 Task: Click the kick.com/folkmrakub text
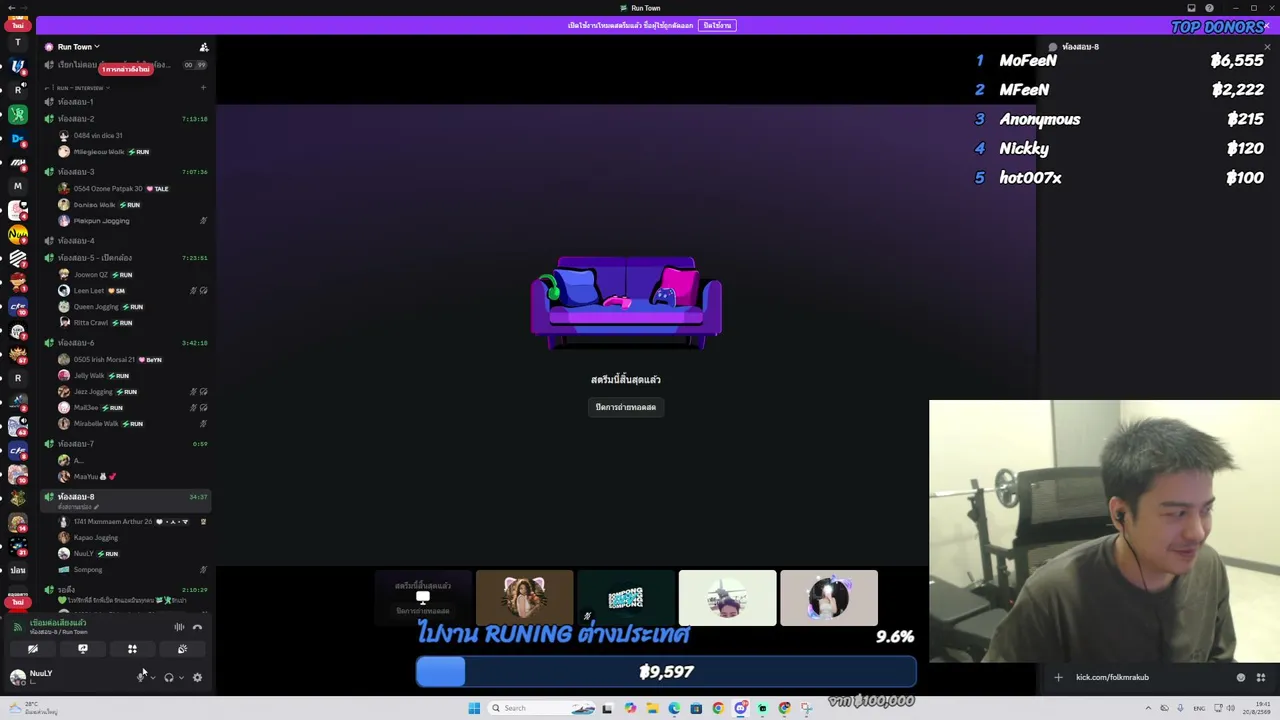[x=1112, y=677]
